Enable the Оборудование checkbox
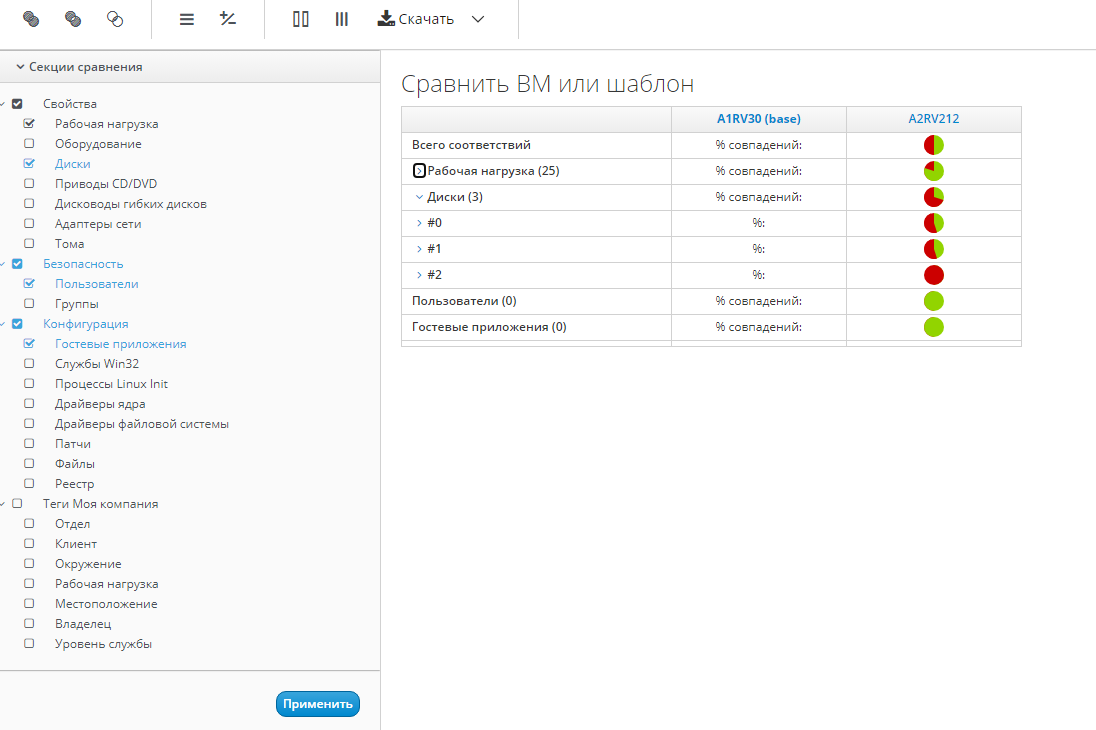 tap(29, 144)
